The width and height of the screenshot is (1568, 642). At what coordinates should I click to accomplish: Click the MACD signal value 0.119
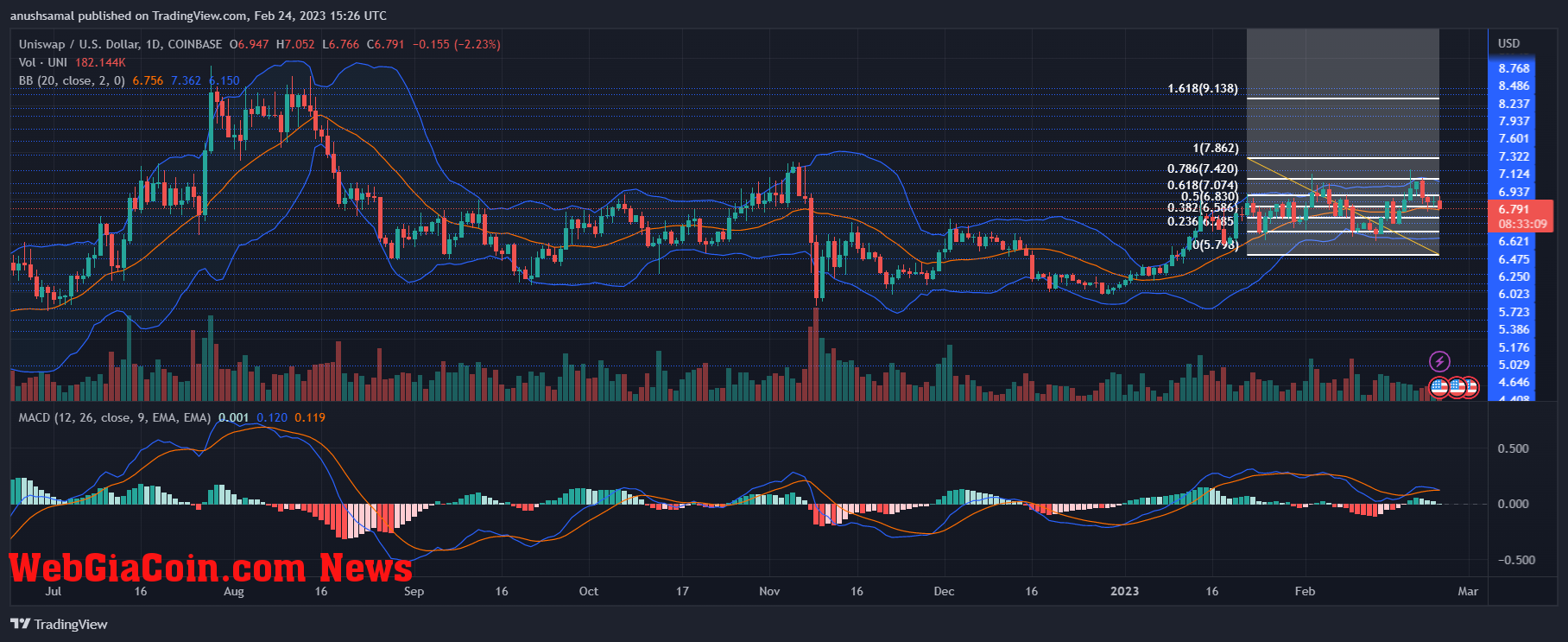(x=310, y=417)
